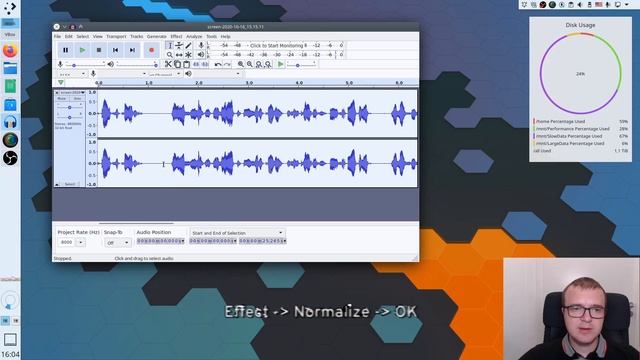Open the recording device dropdown
The image size is (640, 360).
tap(122, 74)
